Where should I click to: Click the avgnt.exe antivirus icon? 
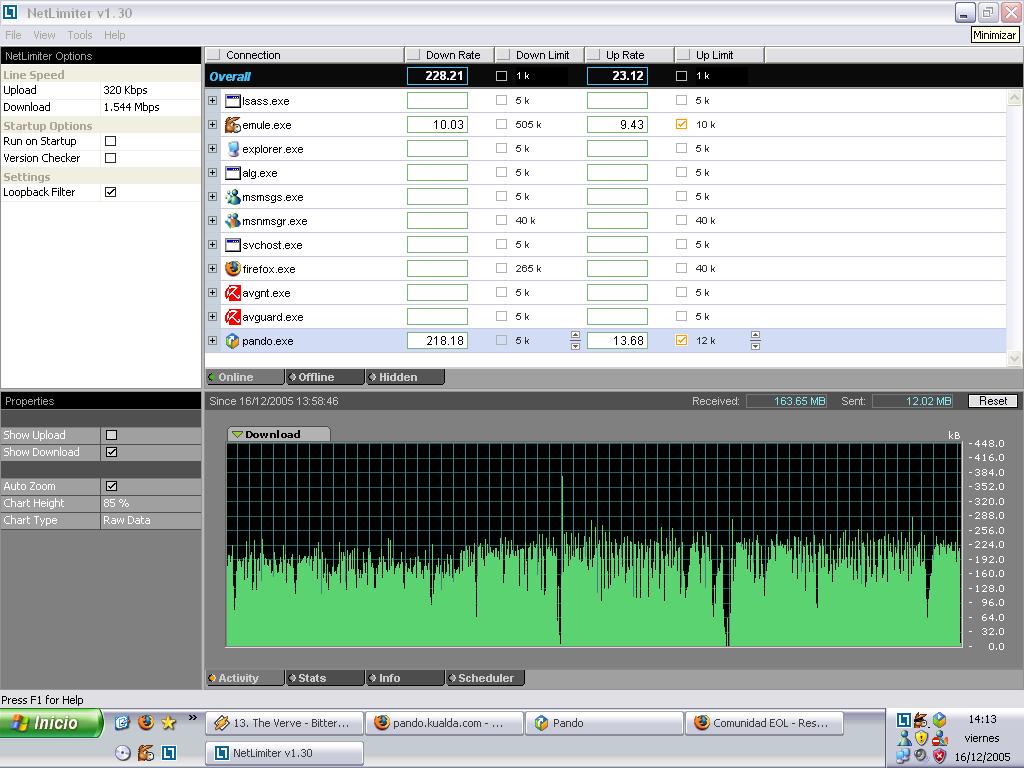232,293
